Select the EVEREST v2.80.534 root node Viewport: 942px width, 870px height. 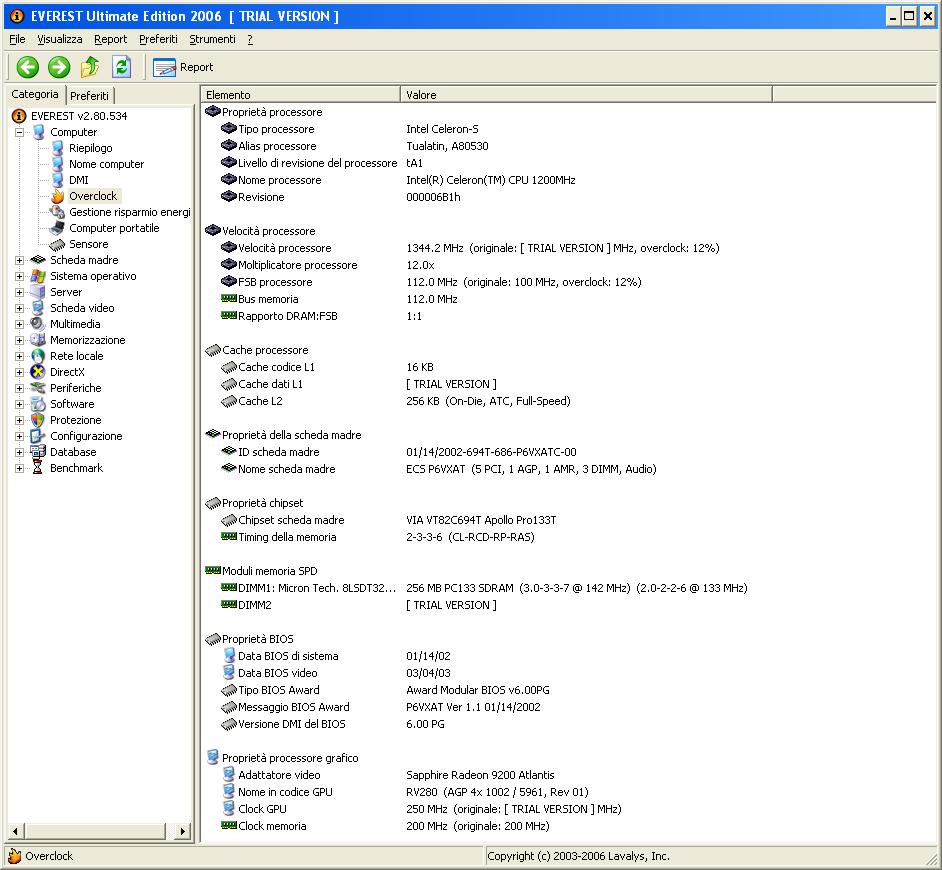click(79, 116)
